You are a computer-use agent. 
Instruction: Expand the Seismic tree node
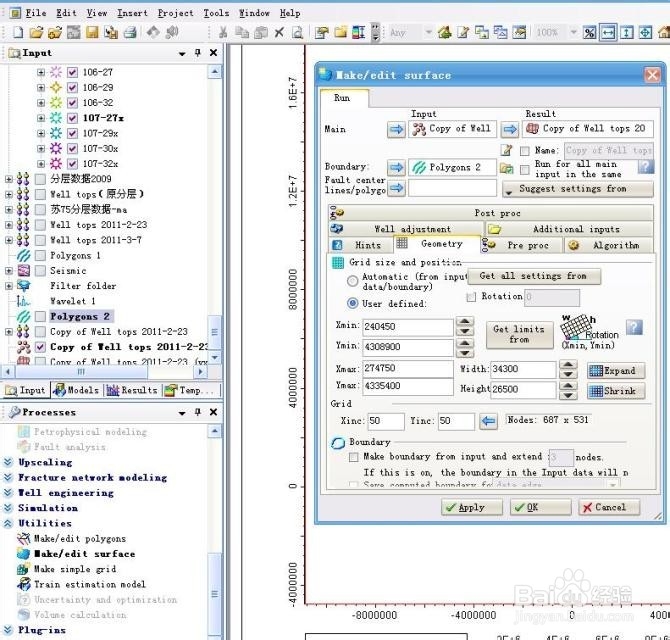click(9, 270)
